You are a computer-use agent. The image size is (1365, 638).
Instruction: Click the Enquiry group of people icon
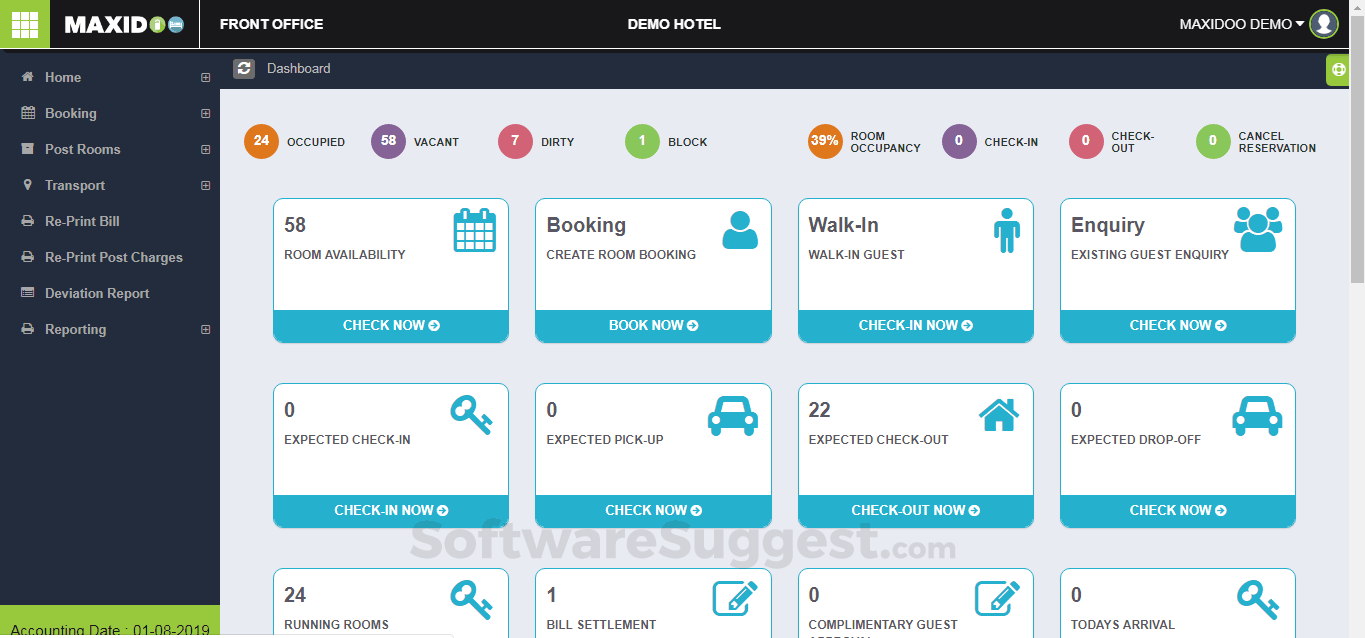click(x=1257, y=229)
